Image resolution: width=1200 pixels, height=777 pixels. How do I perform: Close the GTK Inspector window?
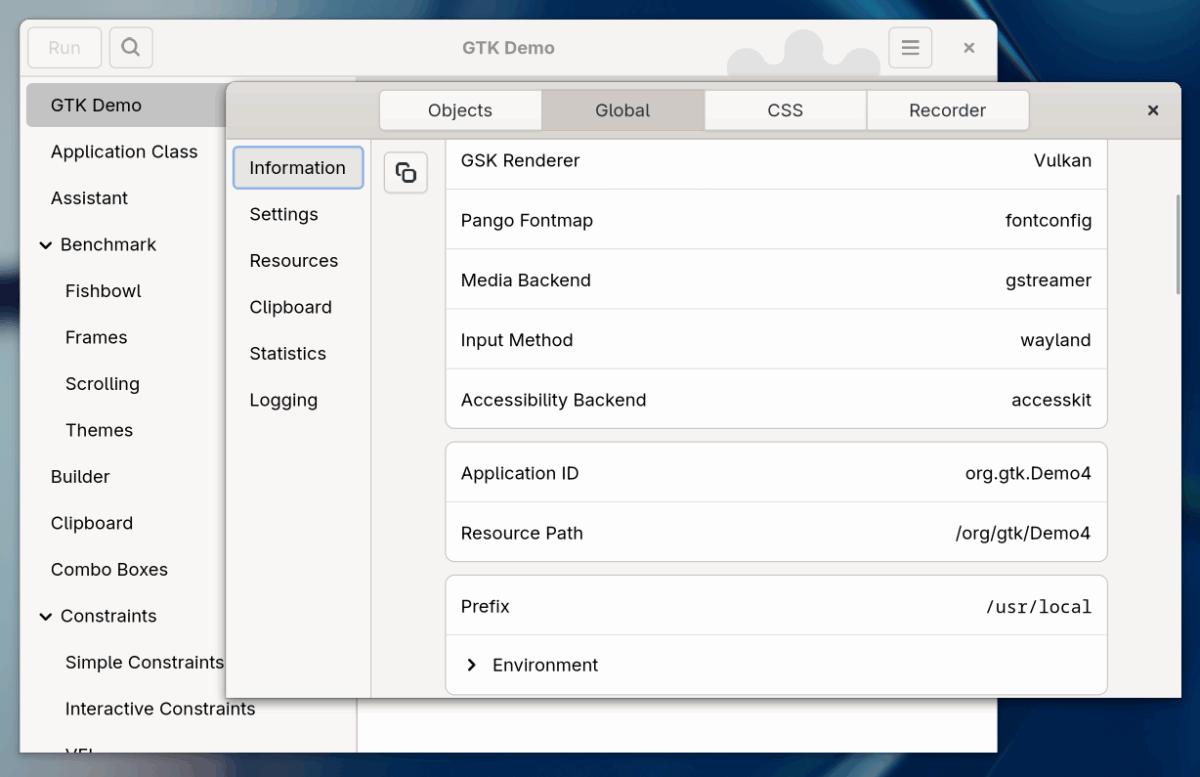(1152, 110)
